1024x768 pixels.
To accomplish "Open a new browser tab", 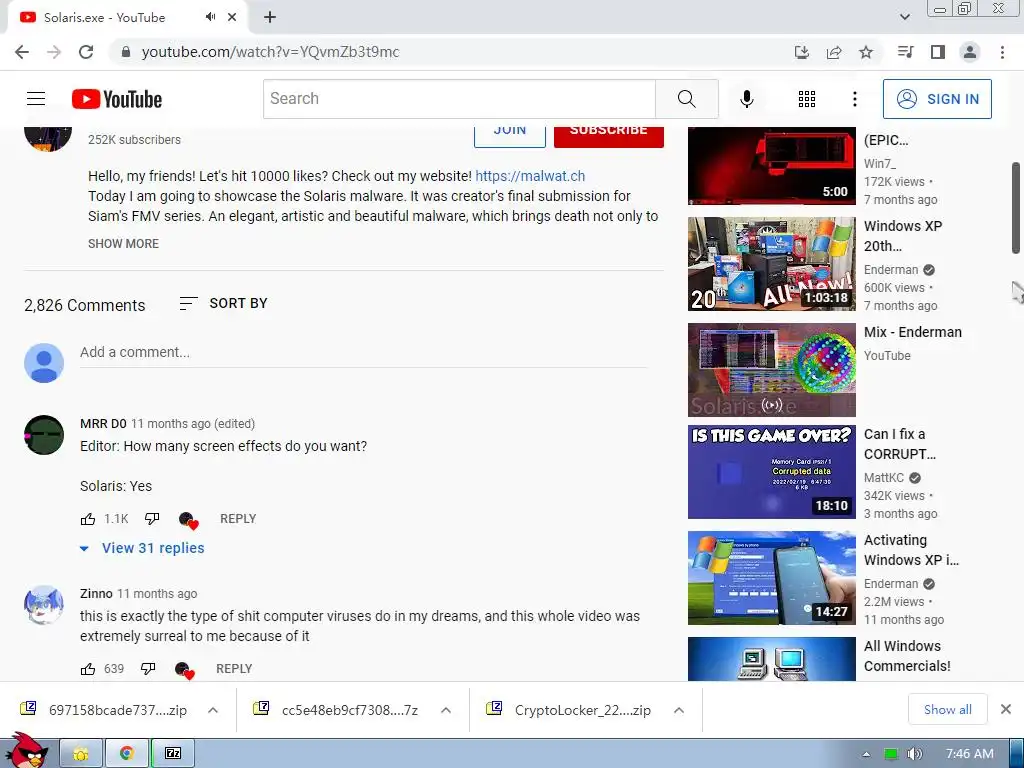I will pyautogui.click(x=270, y=17).
